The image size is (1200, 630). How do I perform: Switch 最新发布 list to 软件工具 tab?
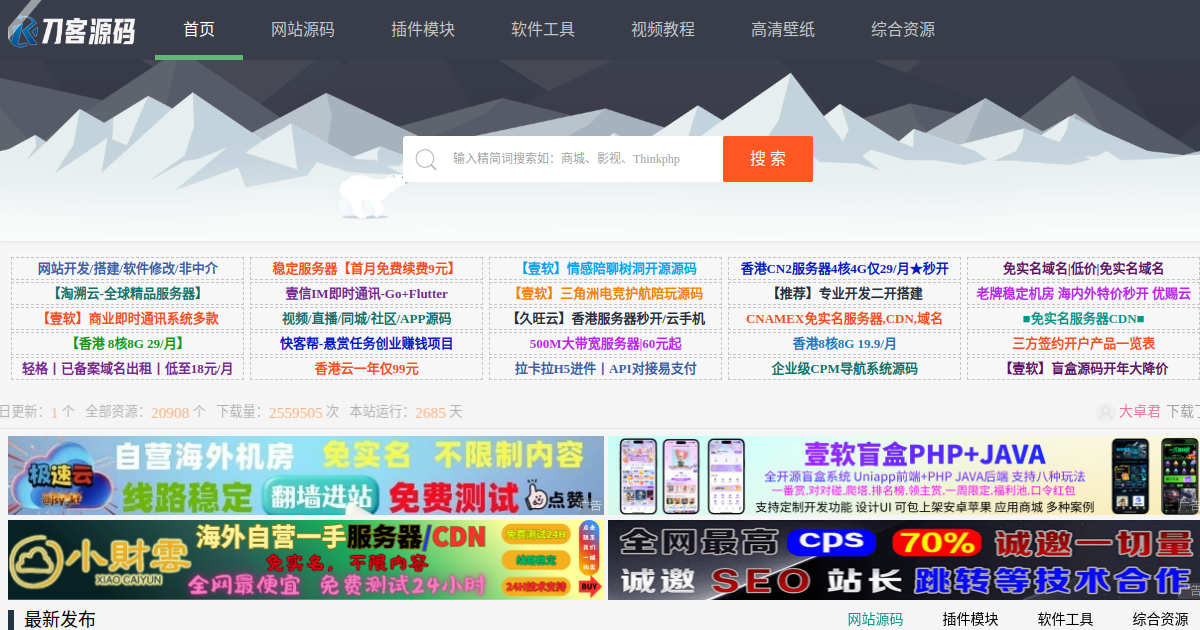click(x=1065, y=620)
